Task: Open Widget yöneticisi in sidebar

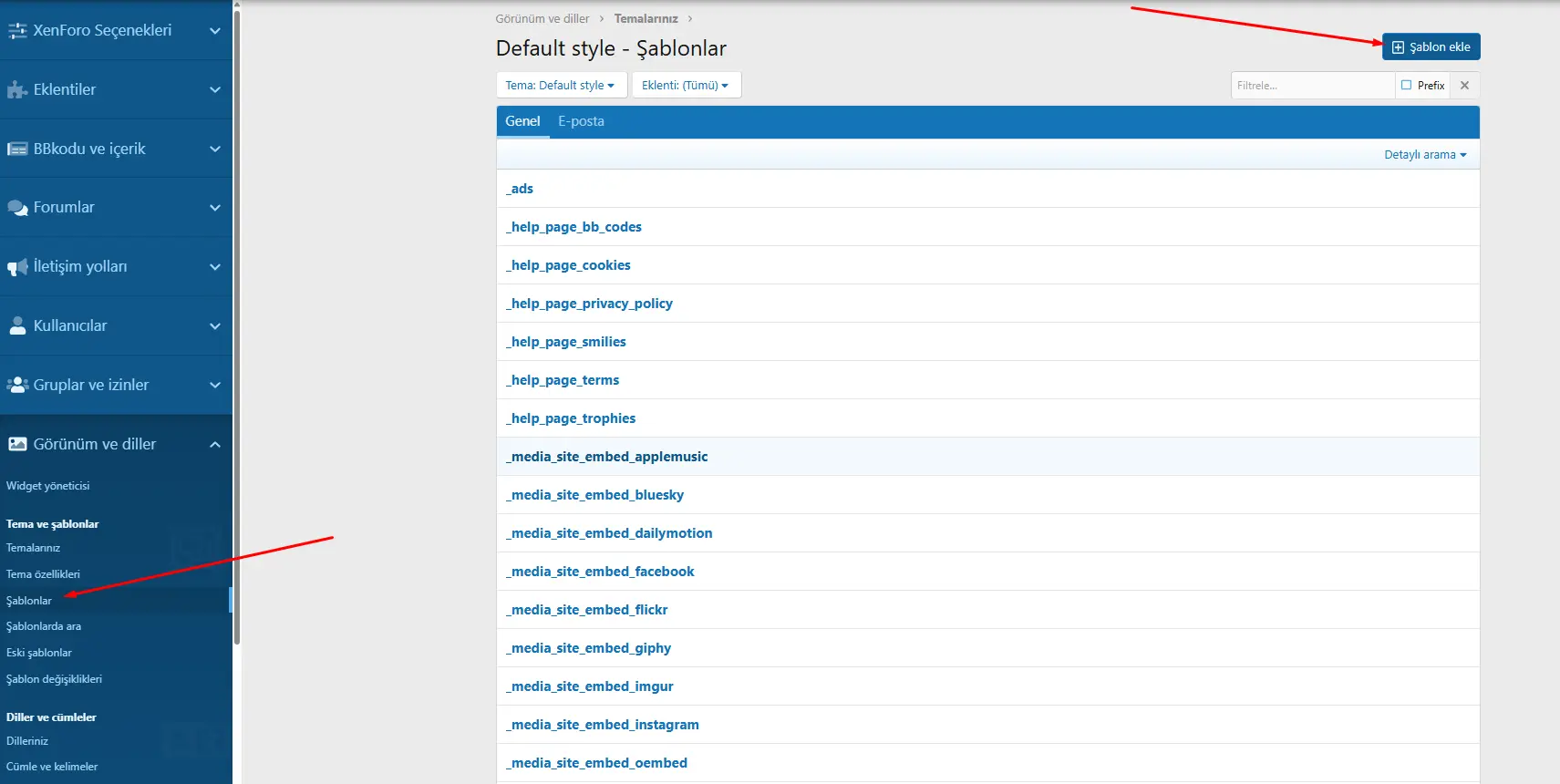Action: pyautogui.click(x=47, y=486)
